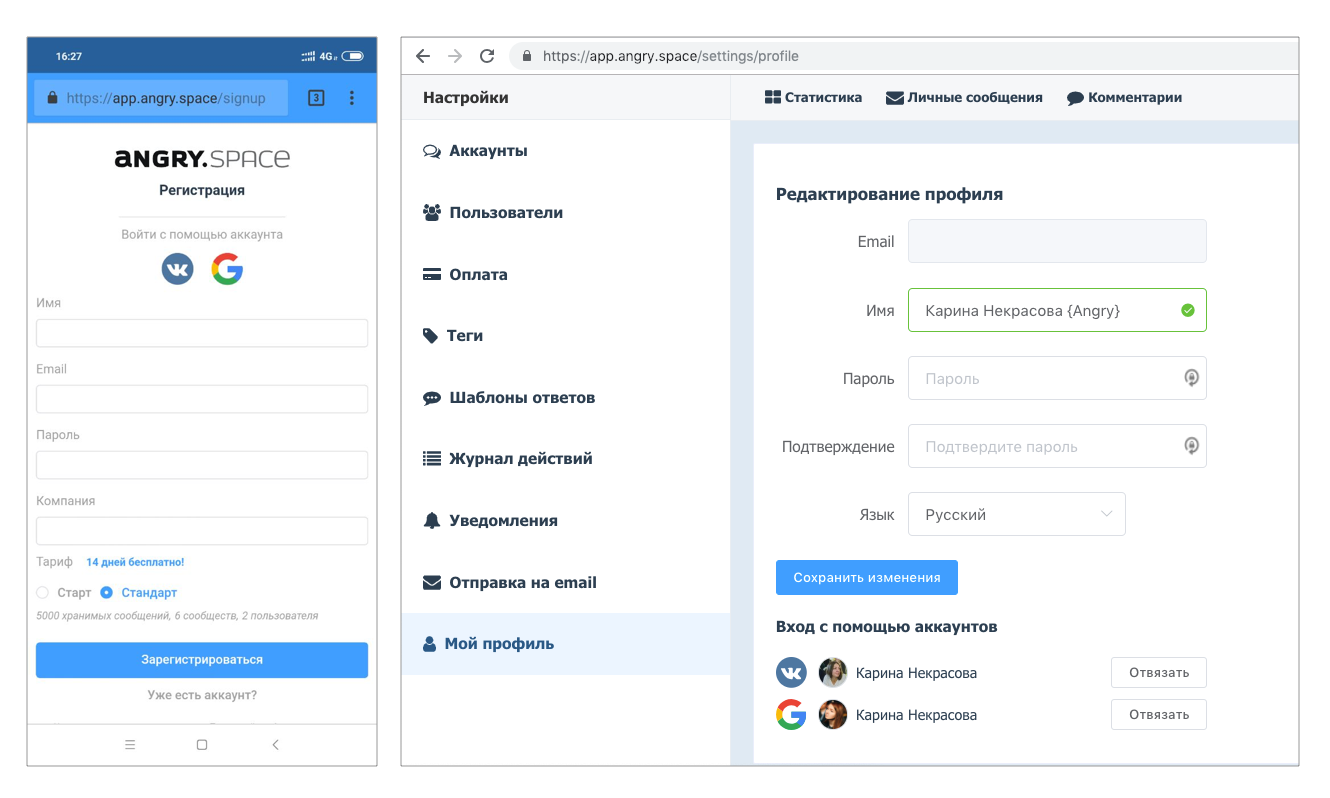Click Компания field on mobile signup
The image size is (1330, 798).
tap(202, 531)
